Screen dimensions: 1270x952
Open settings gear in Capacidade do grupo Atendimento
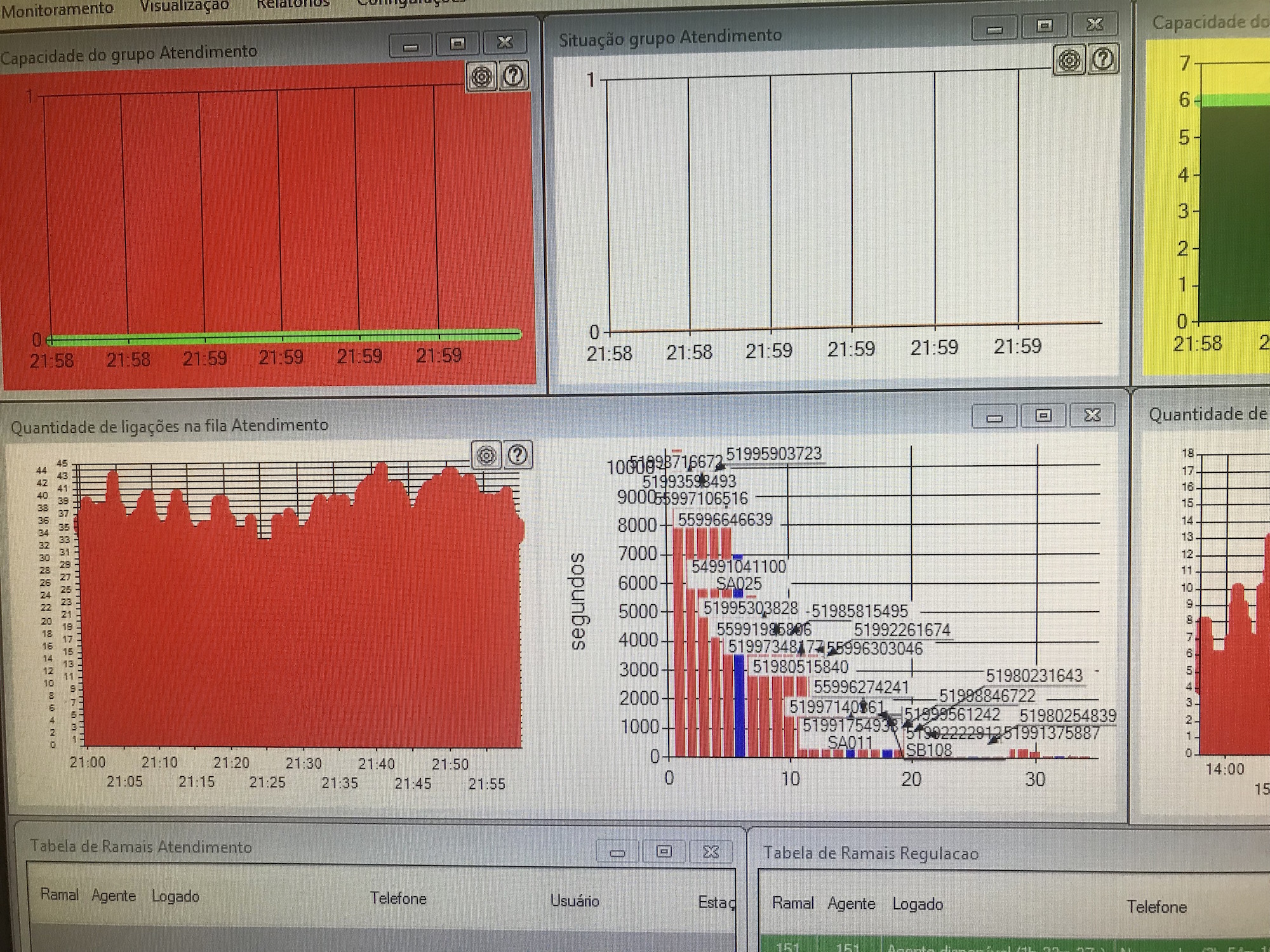(481, 77)
